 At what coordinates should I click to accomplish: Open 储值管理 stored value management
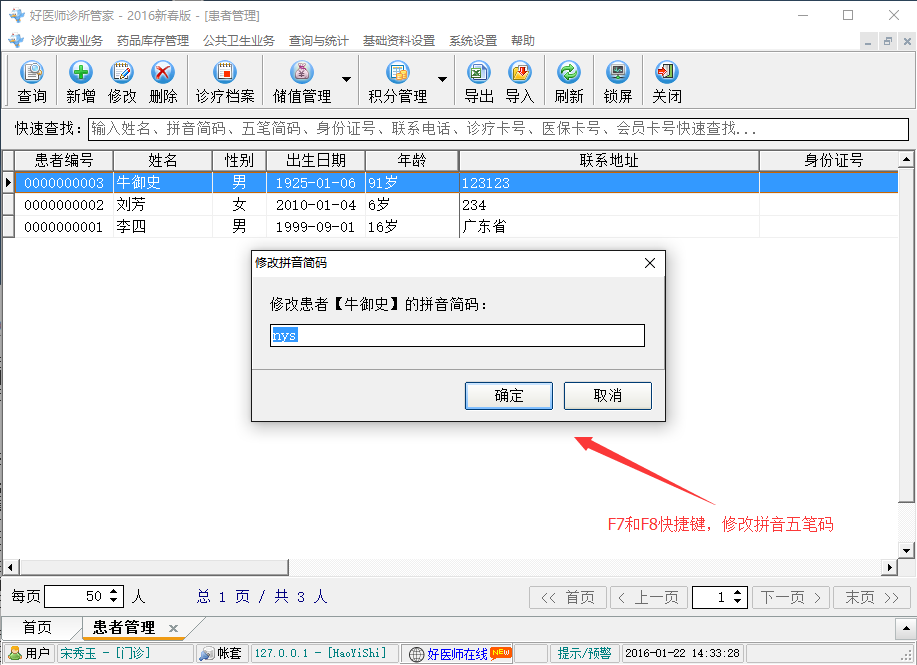(302, 81)
